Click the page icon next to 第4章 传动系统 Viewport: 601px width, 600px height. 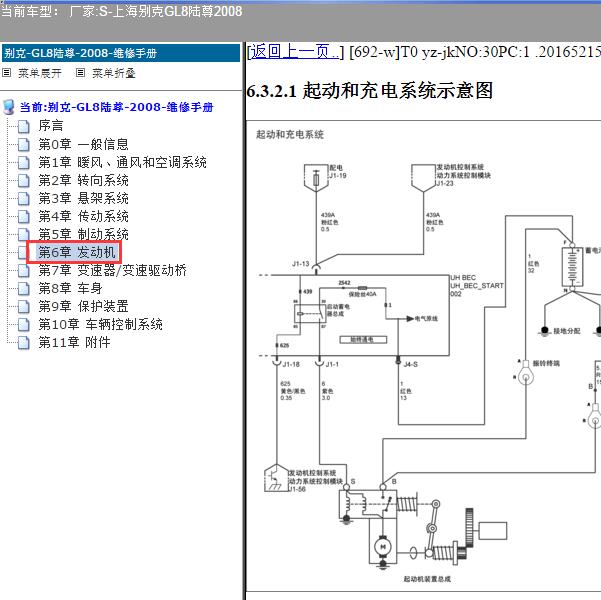point(24,217)
